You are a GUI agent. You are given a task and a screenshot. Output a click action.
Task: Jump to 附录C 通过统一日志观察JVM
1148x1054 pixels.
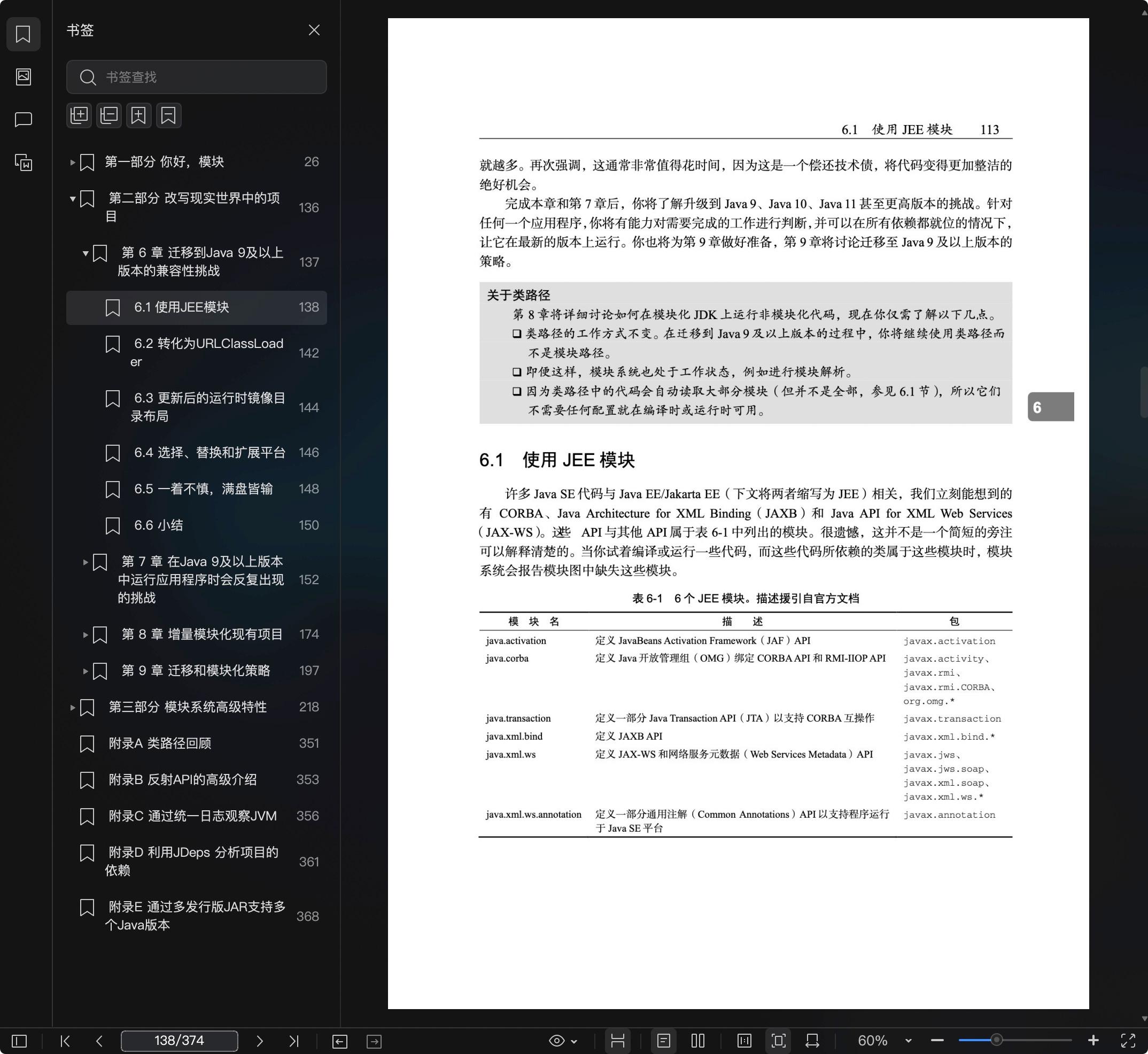click(196, 816)
